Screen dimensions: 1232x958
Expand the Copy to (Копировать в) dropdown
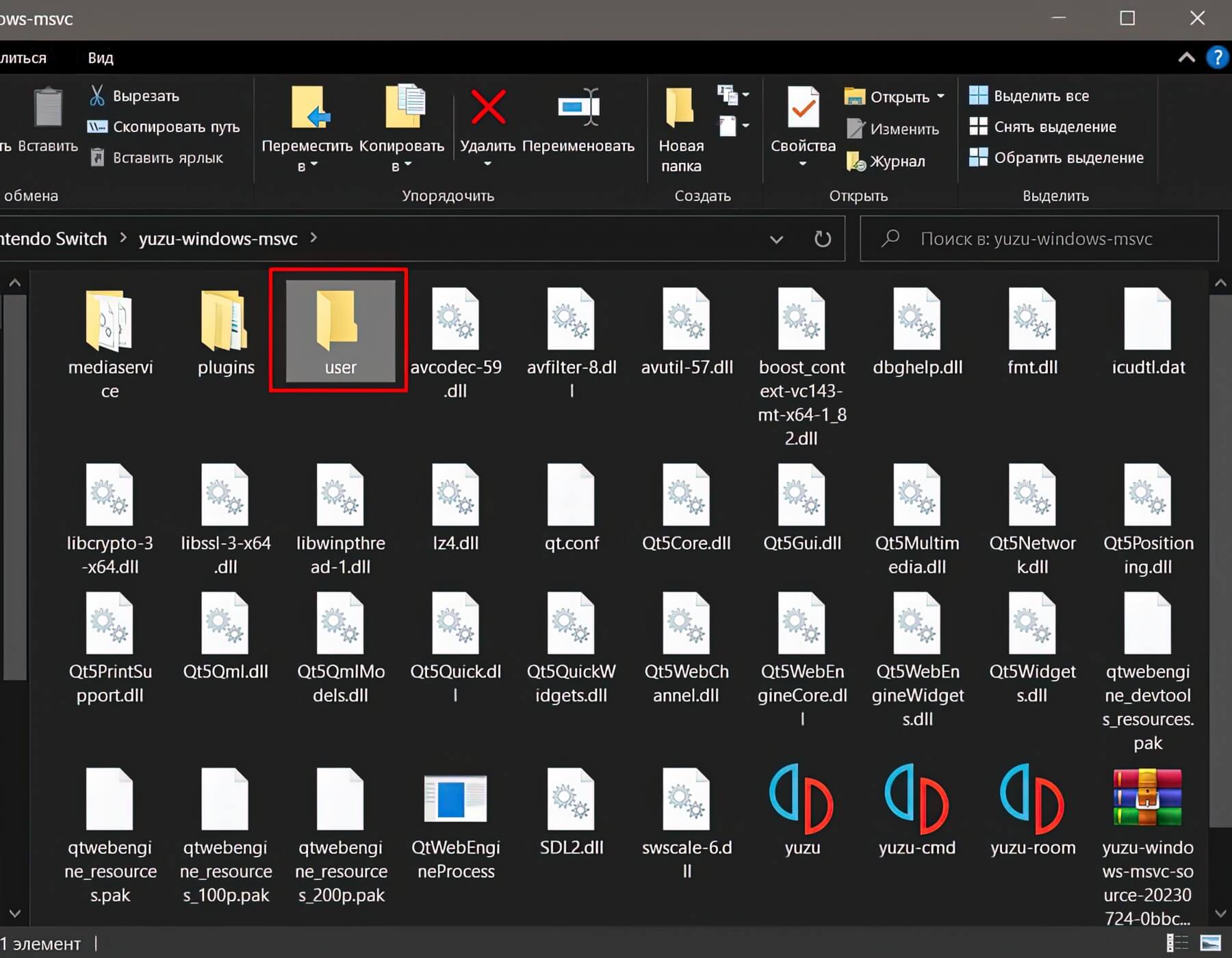tap(401, 165)
